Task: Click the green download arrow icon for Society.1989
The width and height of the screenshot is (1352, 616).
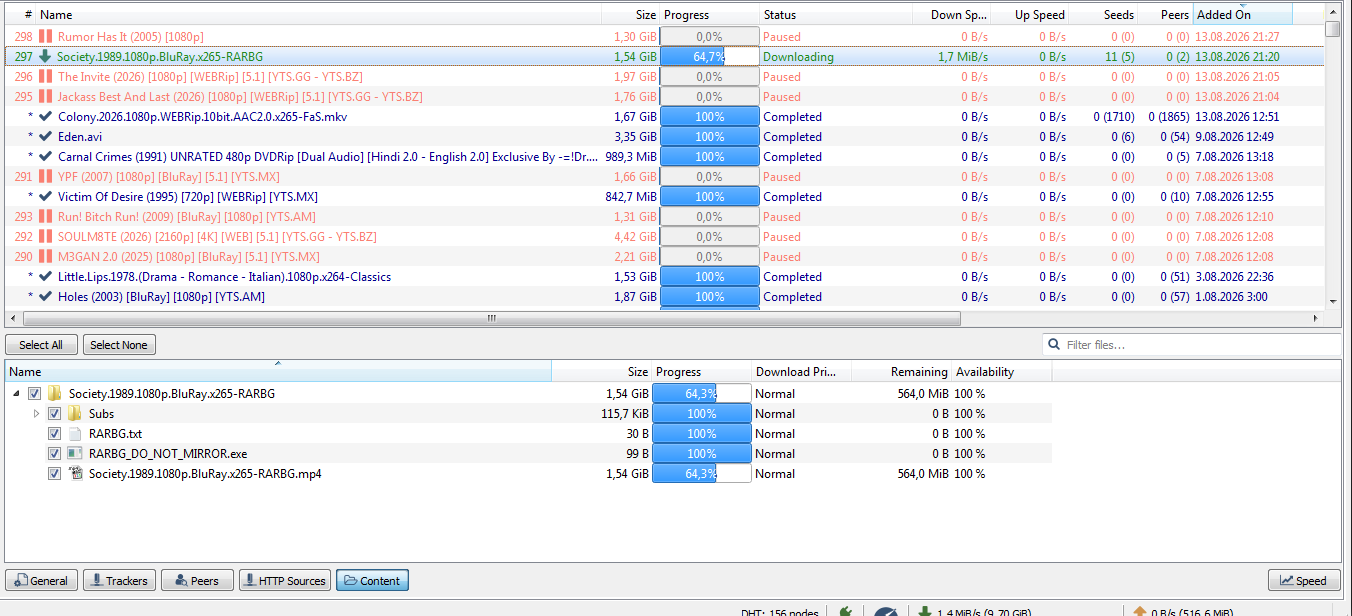Action: click(45, 57)
